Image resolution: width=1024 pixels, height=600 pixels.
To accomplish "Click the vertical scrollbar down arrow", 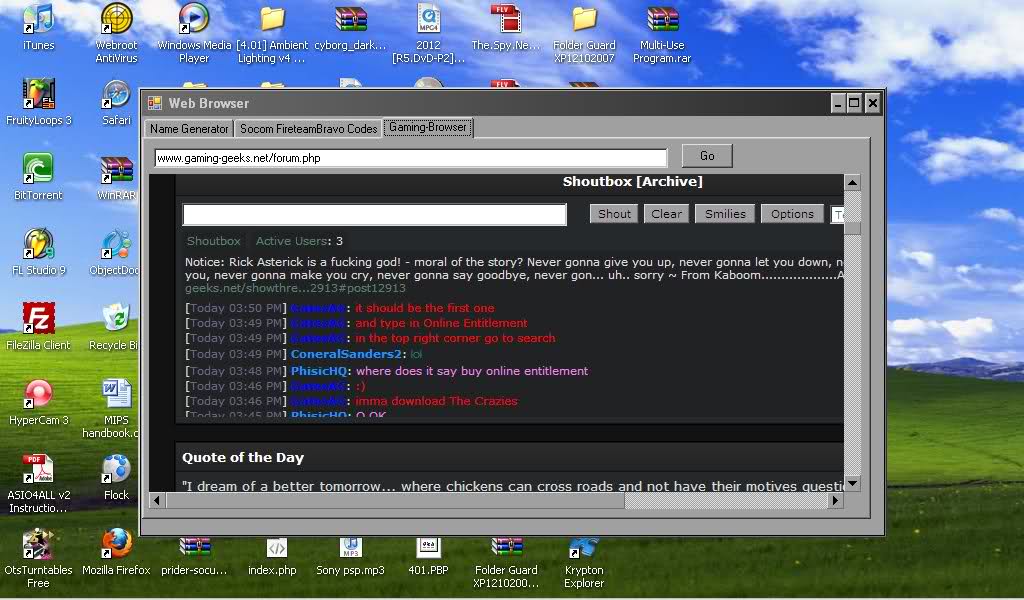I will coord(852,484).
